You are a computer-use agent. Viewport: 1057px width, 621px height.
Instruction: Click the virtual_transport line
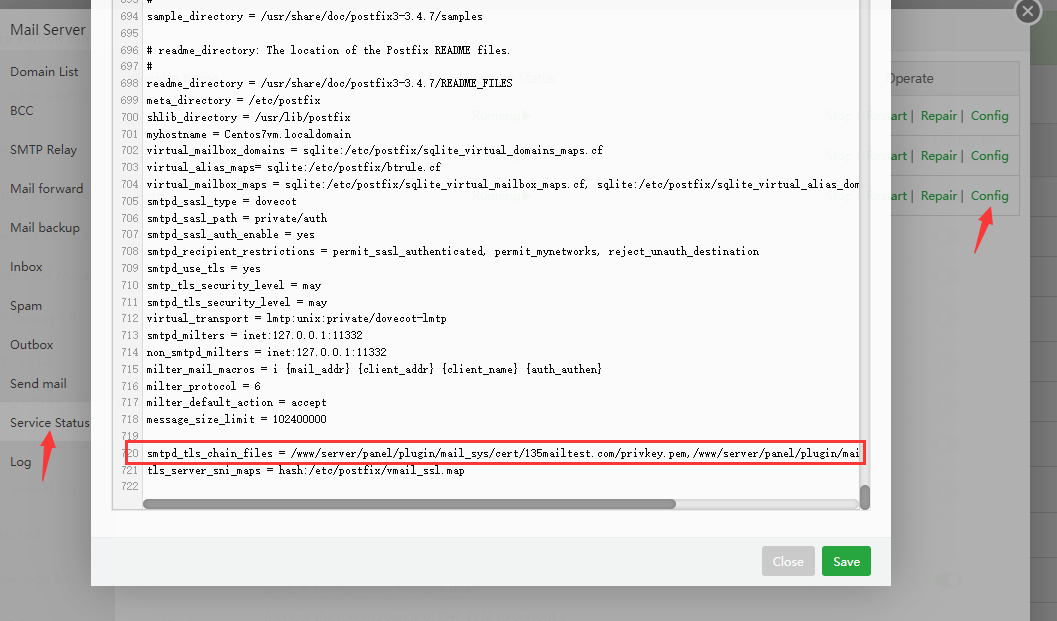click(x=297, y=318)
